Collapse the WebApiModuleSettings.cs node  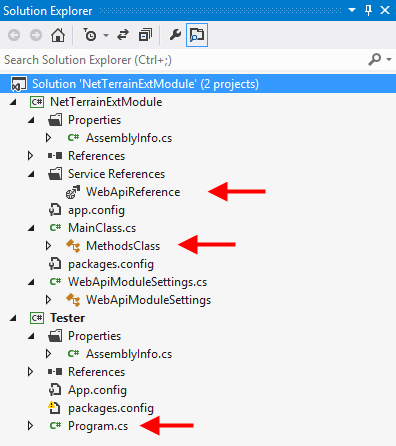click(31, 282)
